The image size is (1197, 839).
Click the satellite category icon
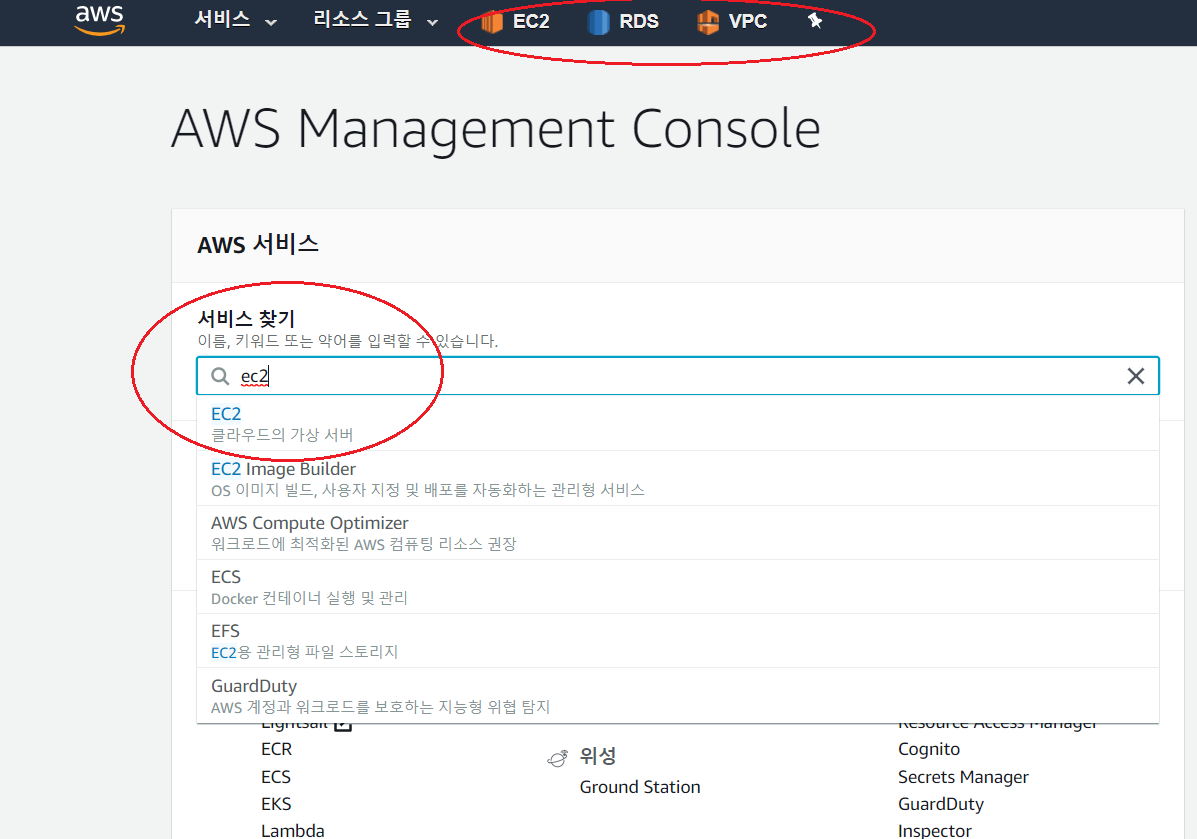click(558, 757)
